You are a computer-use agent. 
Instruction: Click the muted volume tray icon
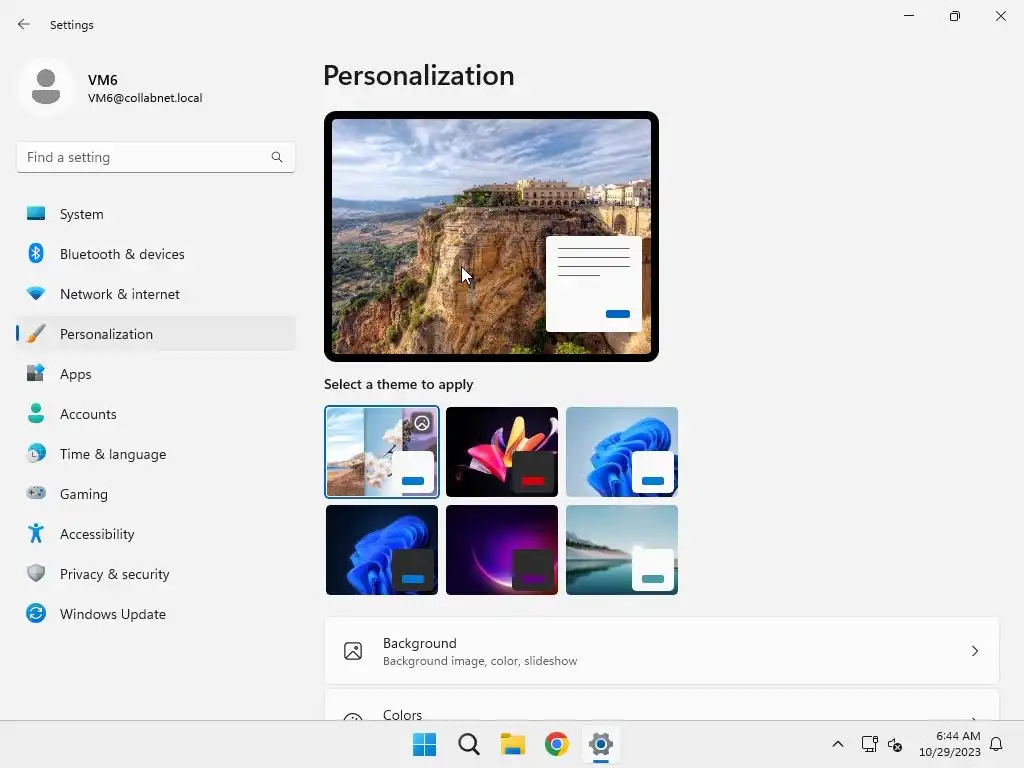coord(895,744)
